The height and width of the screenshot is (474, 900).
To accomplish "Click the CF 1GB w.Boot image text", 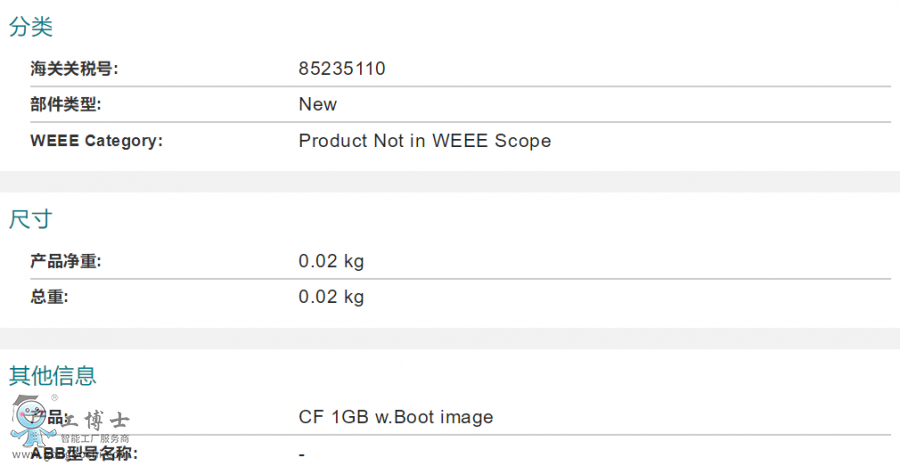I will pos(396,417).
